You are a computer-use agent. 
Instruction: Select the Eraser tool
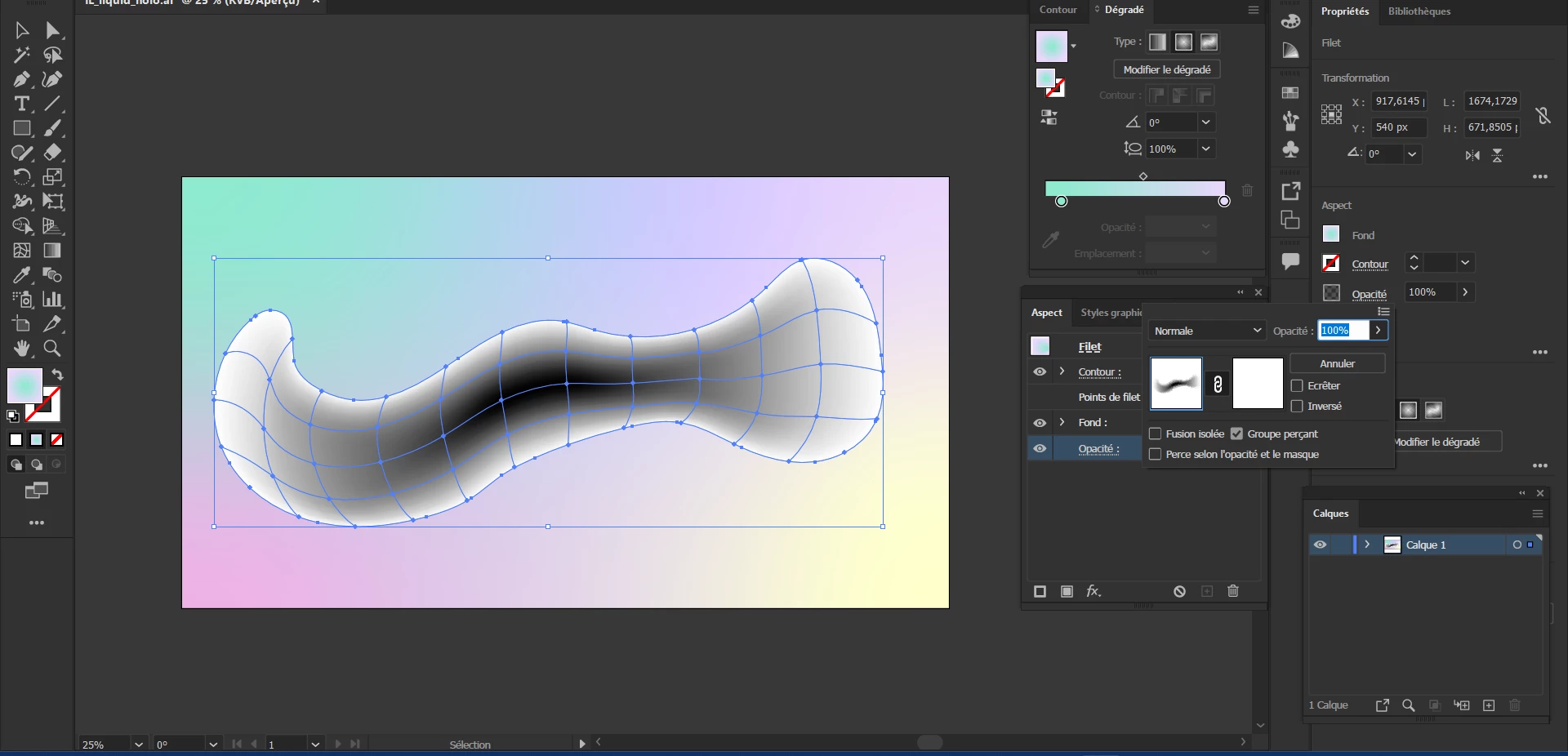pos(52,153)
